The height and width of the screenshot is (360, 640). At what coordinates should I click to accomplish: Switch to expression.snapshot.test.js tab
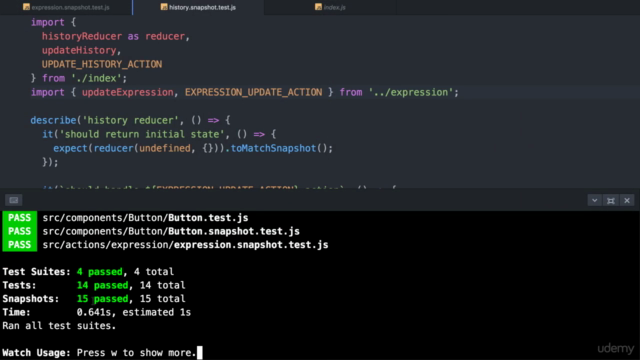click(x=66, y=7)
